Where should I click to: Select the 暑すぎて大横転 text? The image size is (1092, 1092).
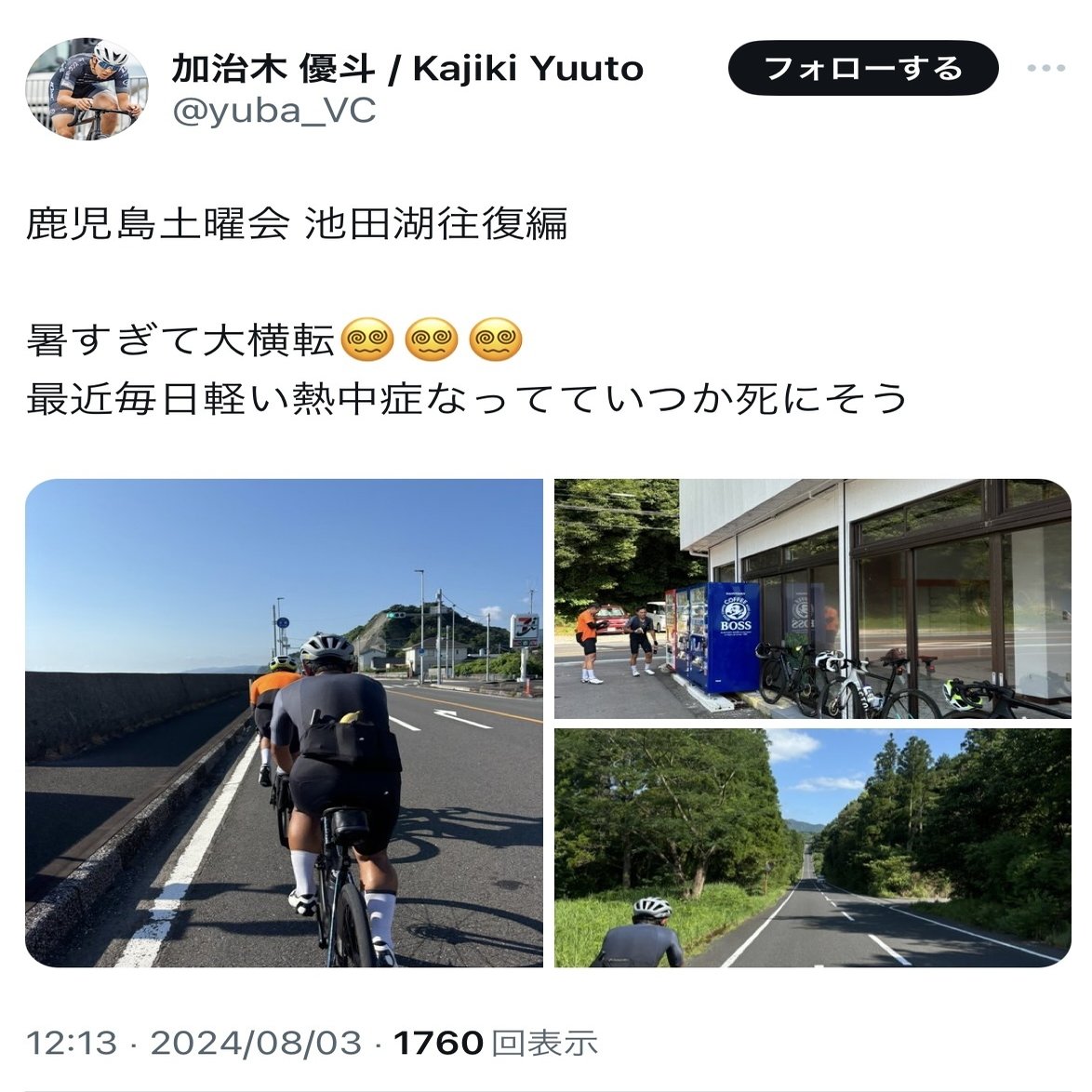pyautogui.click(x=181, y=340)
